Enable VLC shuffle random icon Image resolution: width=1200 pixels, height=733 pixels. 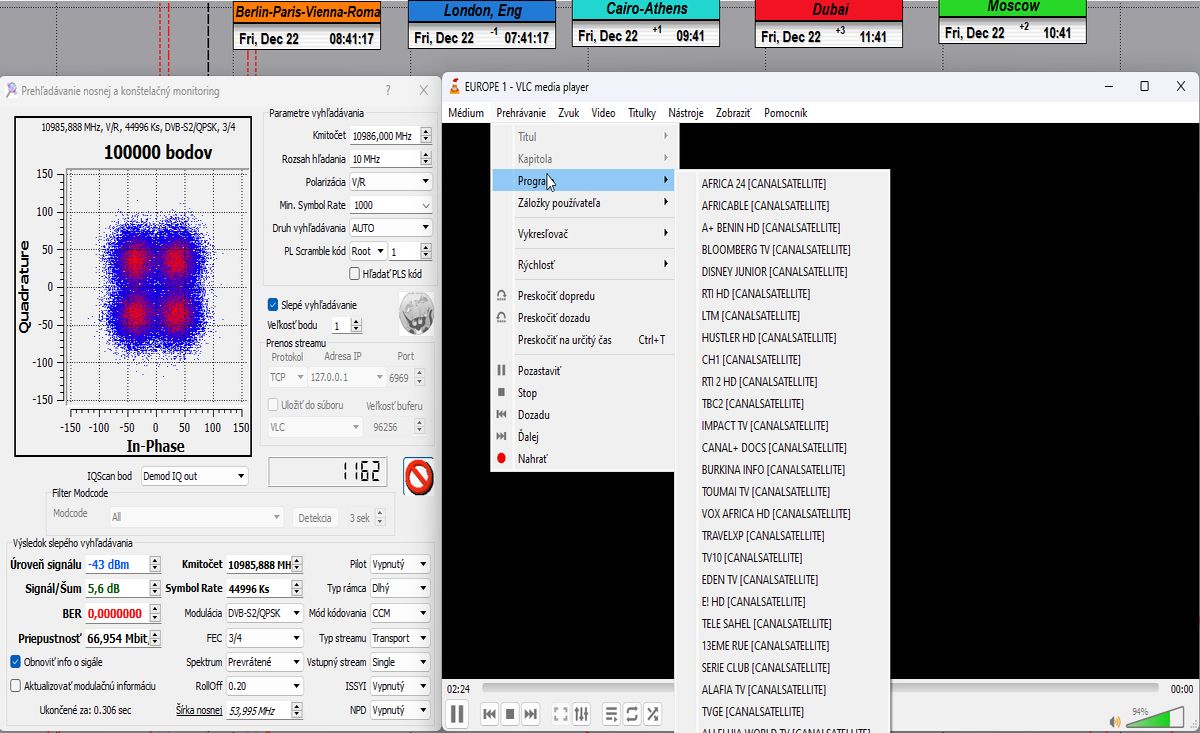(x=653, y=713)
